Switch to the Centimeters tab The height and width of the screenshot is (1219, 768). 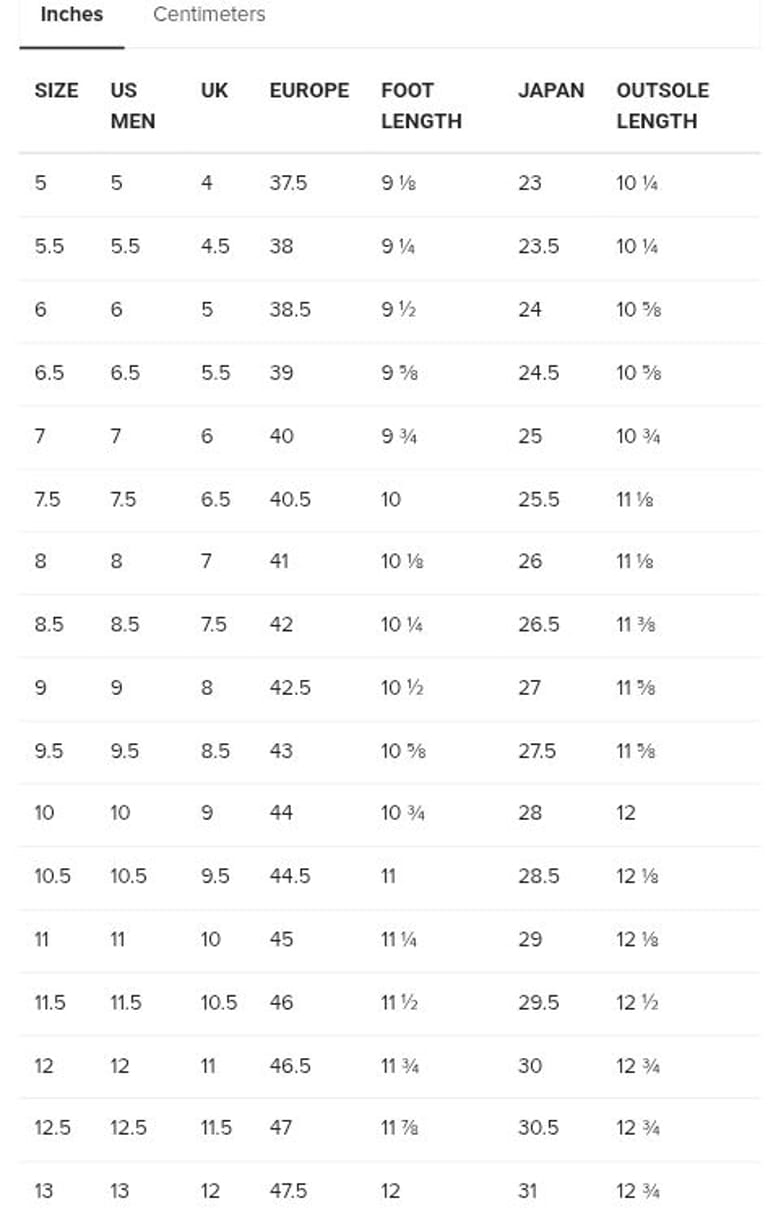point(209,15)
